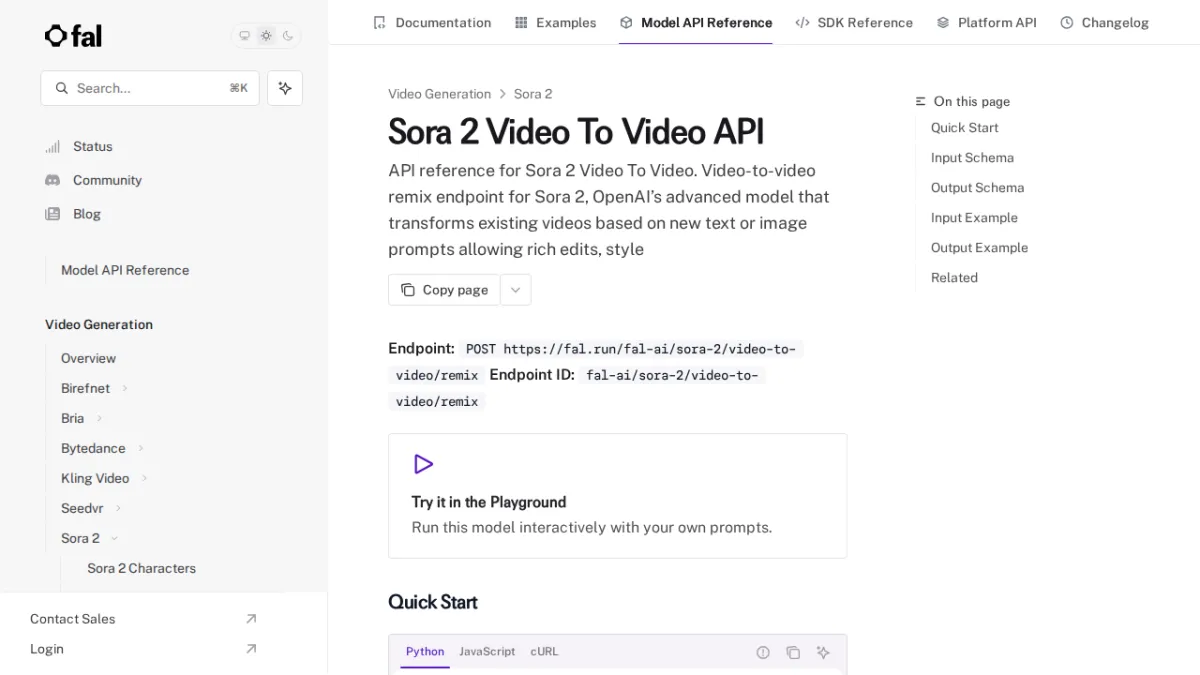Switch to dark theme moon icon
This screenshot has height=675, width=1200.
[288, 36]
